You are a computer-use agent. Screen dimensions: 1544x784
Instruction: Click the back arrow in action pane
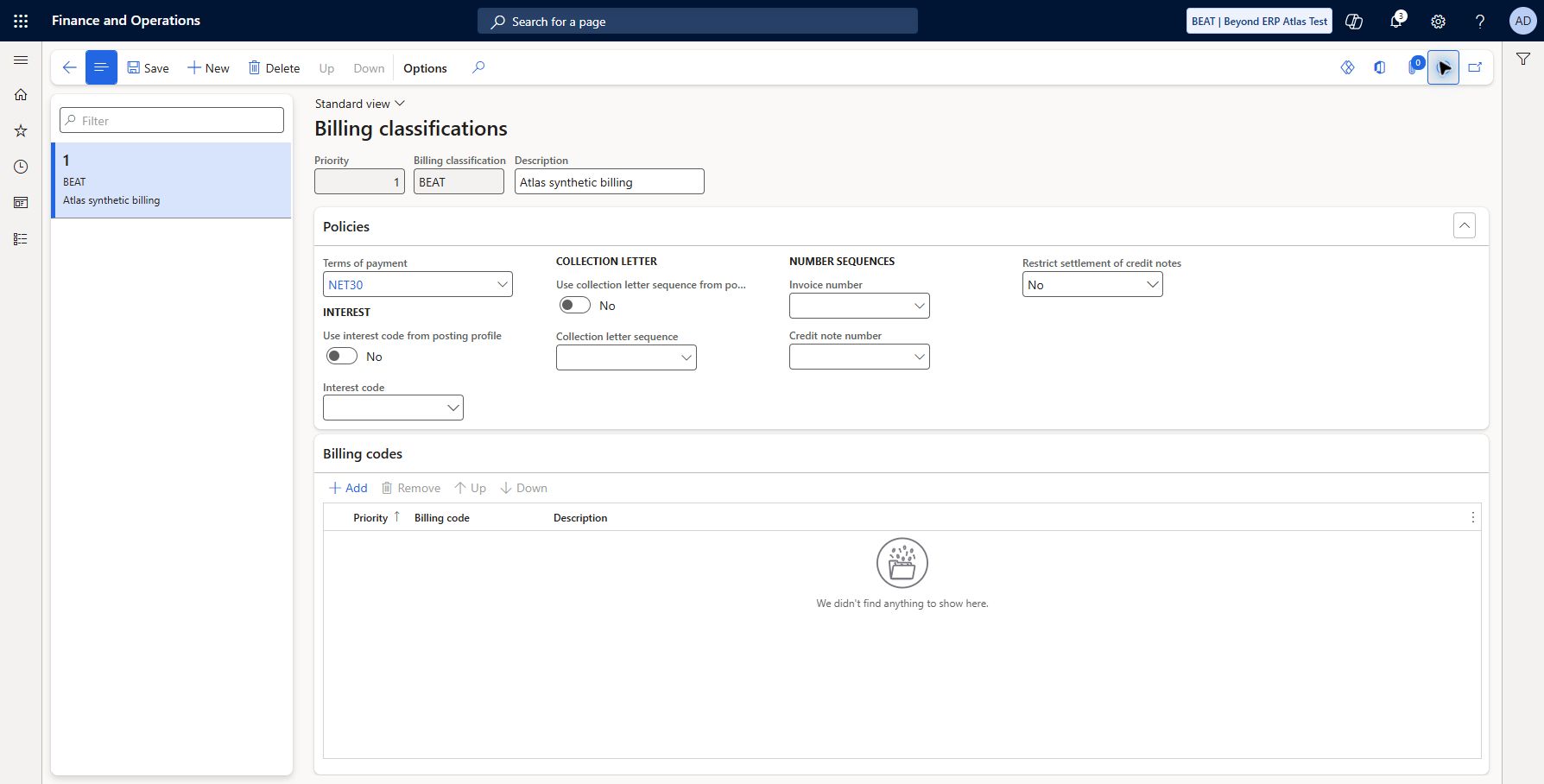70,67
